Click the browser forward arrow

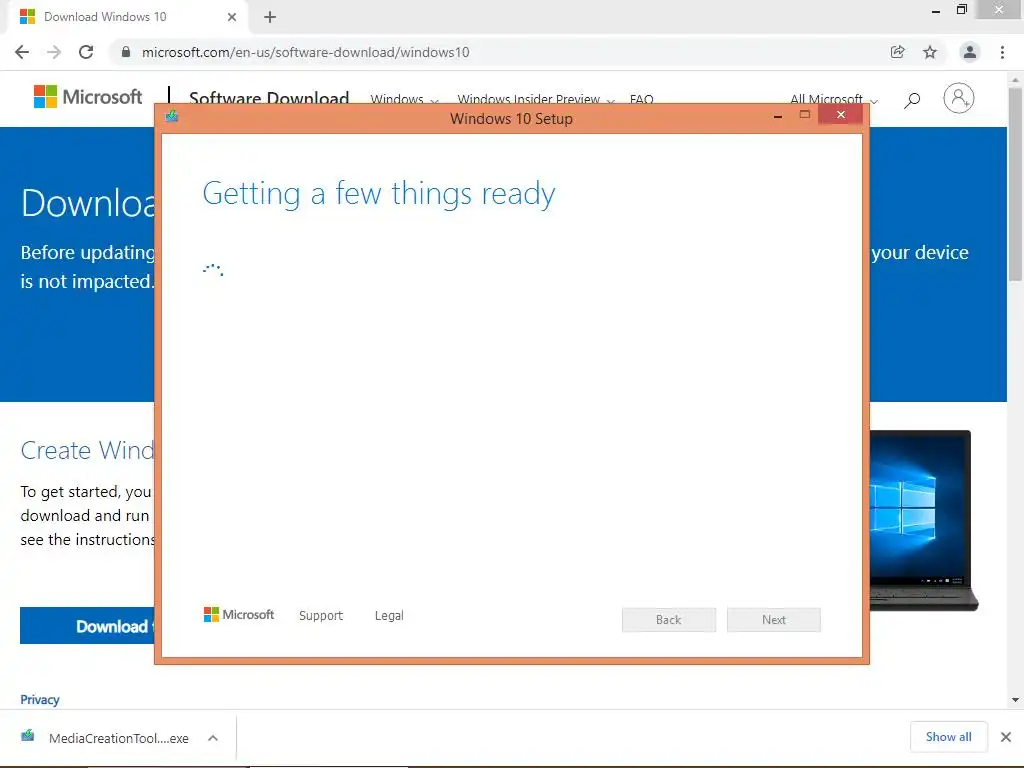pyautogui.click(x=54, y=52)
